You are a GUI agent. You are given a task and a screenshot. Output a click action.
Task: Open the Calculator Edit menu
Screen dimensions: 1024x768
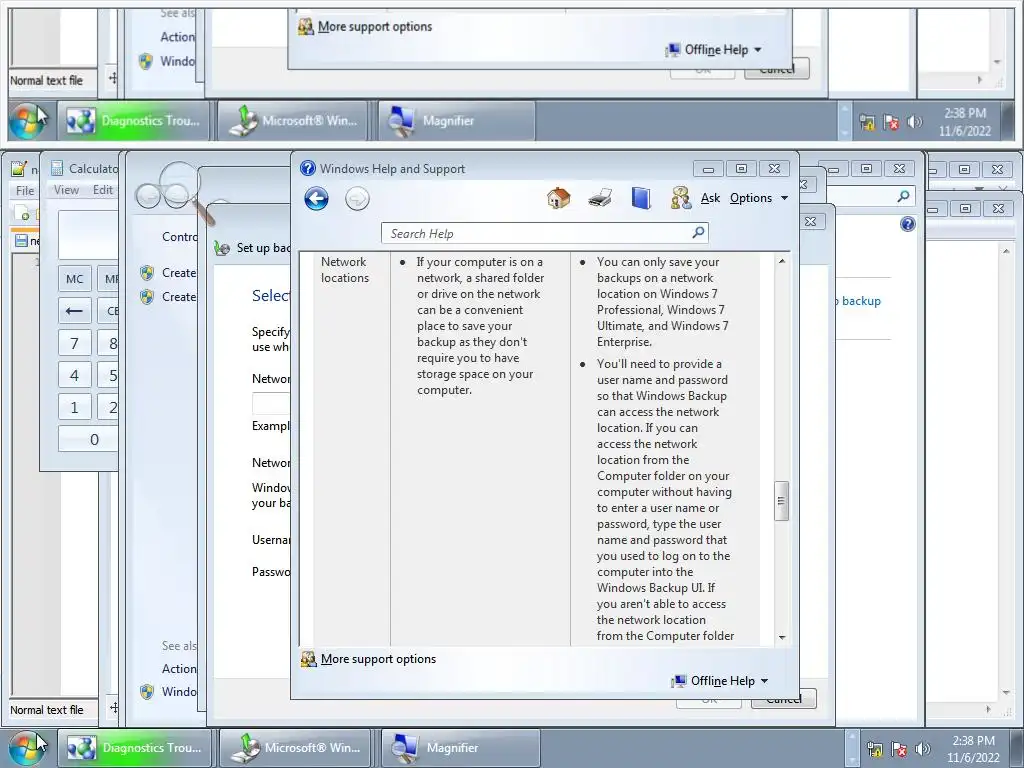pyautogui.click(x=103, y=190)
